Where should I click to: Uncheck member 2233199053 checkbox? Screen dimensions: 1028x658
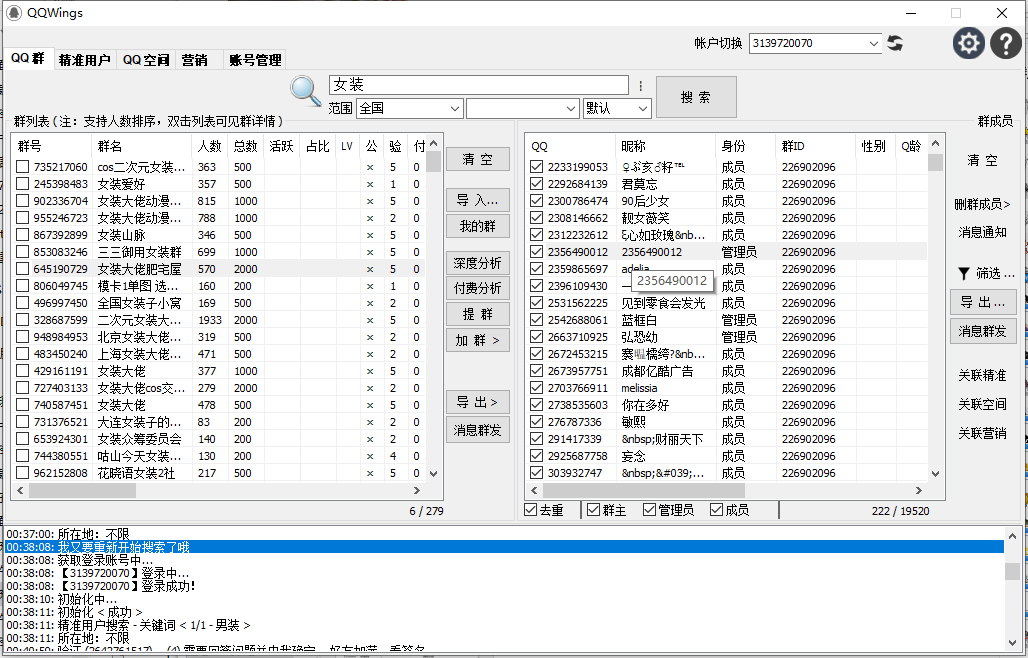pos(536,167)
